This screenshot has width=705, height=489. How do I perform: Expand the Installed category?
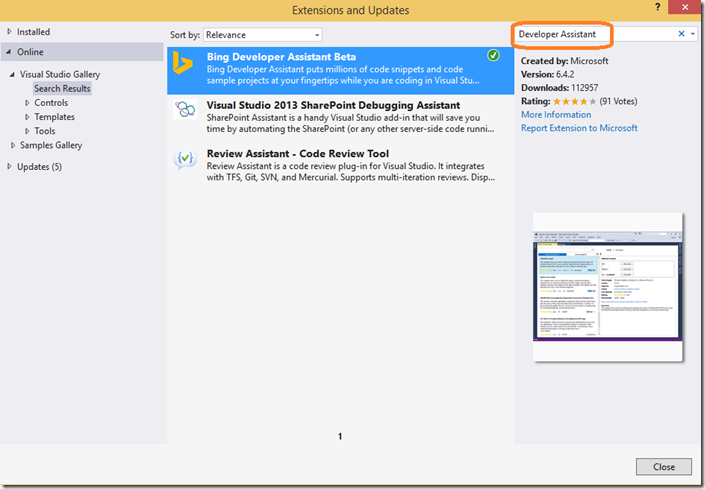9,32
